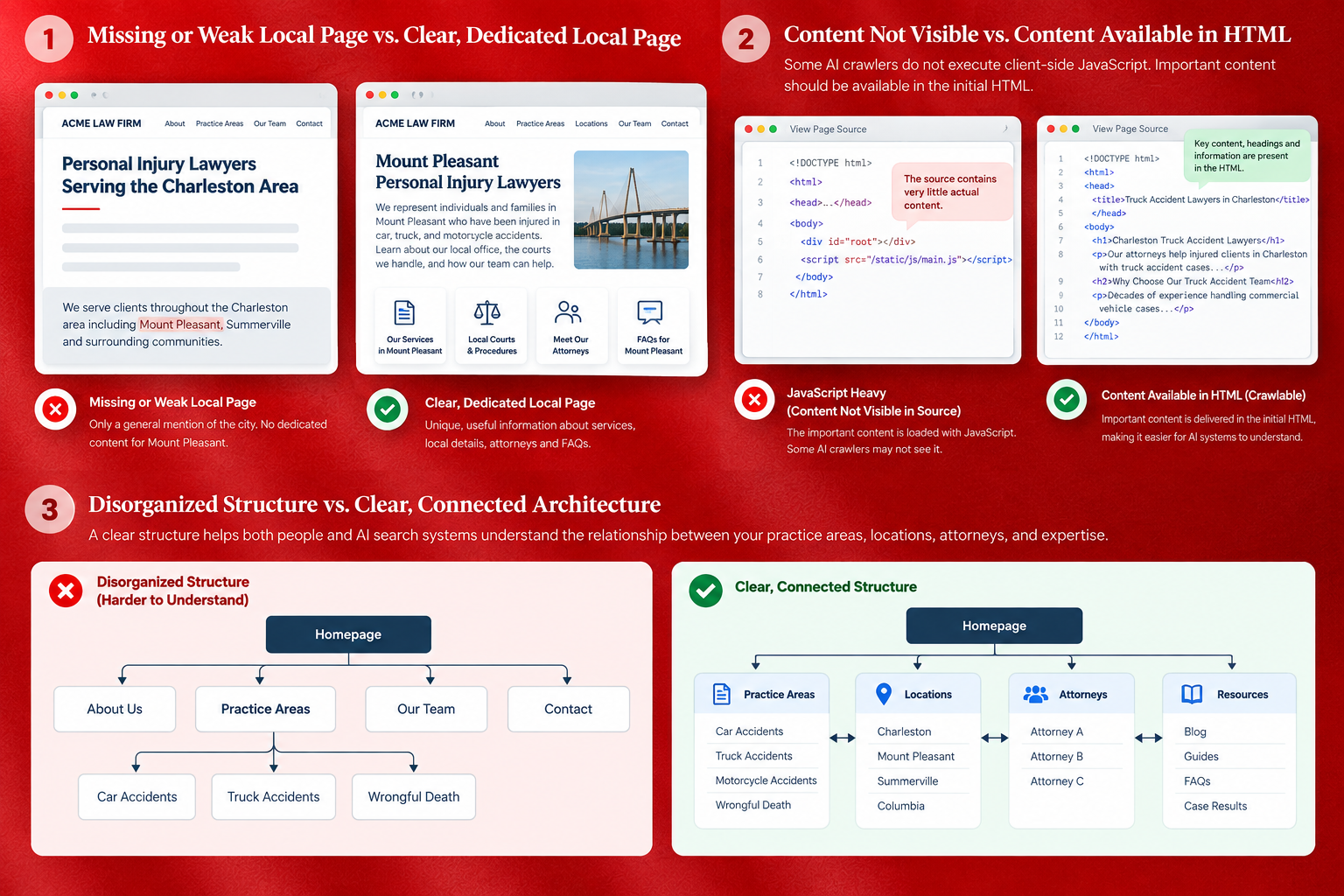The image size is (1344, 896).
Task: Click red X beside Missing or Weak Local Page
Action: tap(55, 409)
